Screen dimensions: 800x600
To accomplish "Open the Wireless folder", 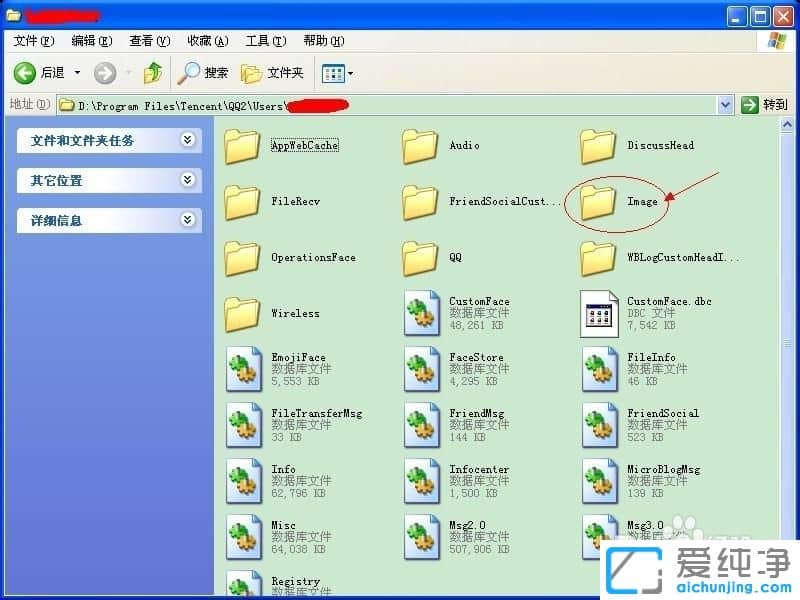I will click(x=243, y=312).
